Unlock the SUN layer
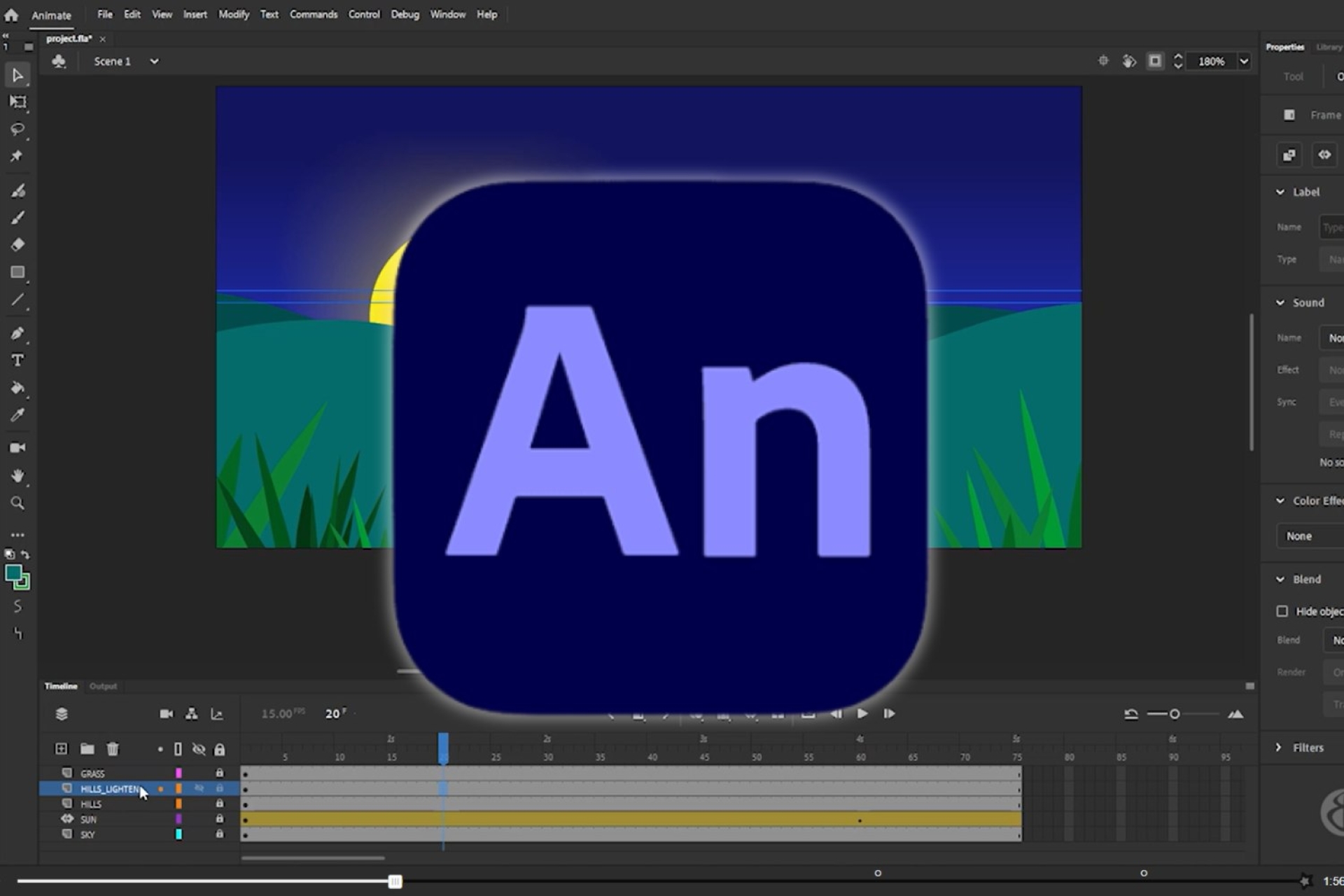Screen dimensions: 1344x896 pos(220,819)
